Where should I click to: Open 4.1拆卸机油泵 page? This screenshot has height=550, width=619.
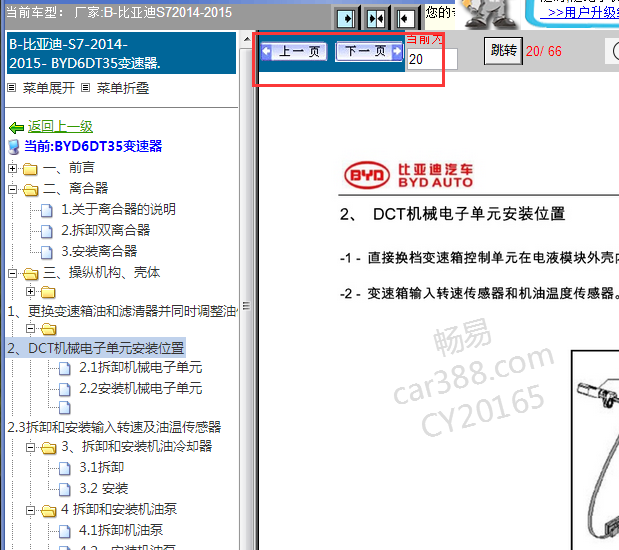click(x=121, y=530)
